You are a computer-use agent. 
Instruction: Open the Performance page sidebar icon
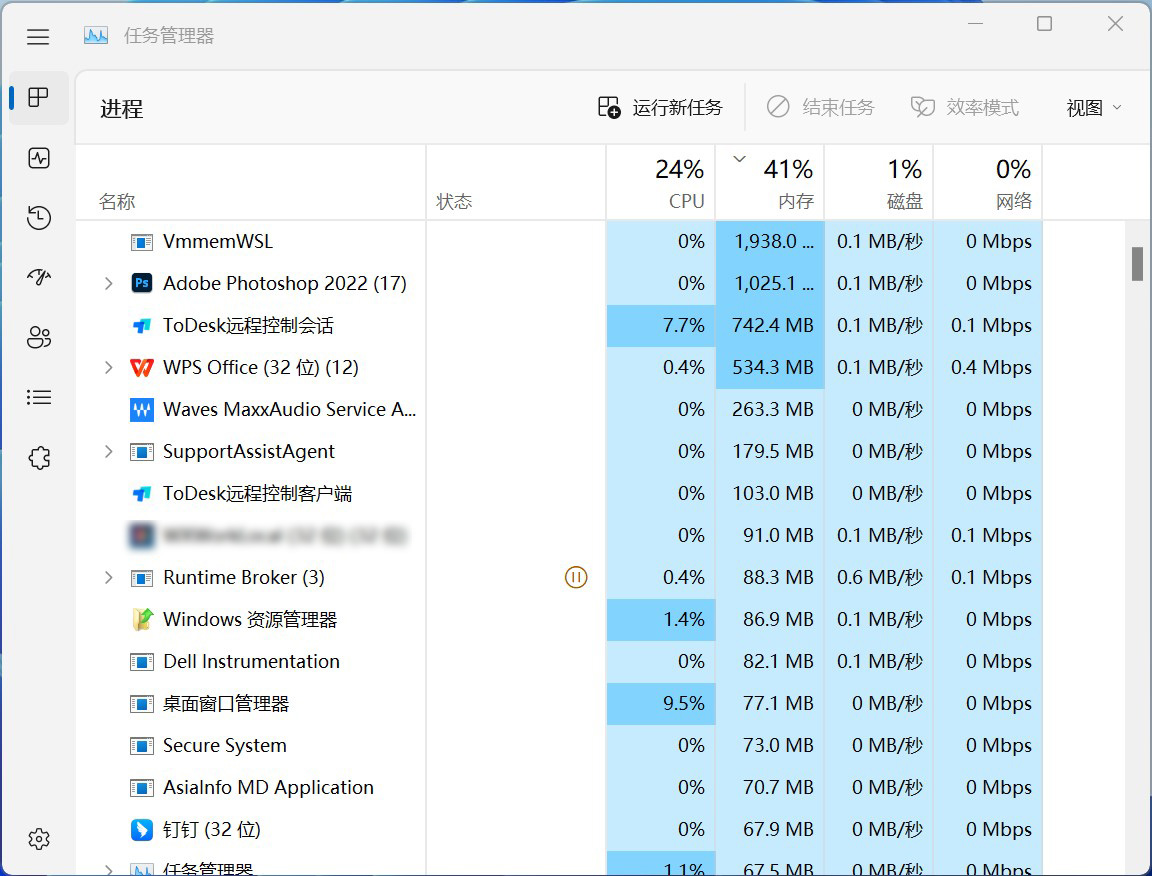pos(39,158)
